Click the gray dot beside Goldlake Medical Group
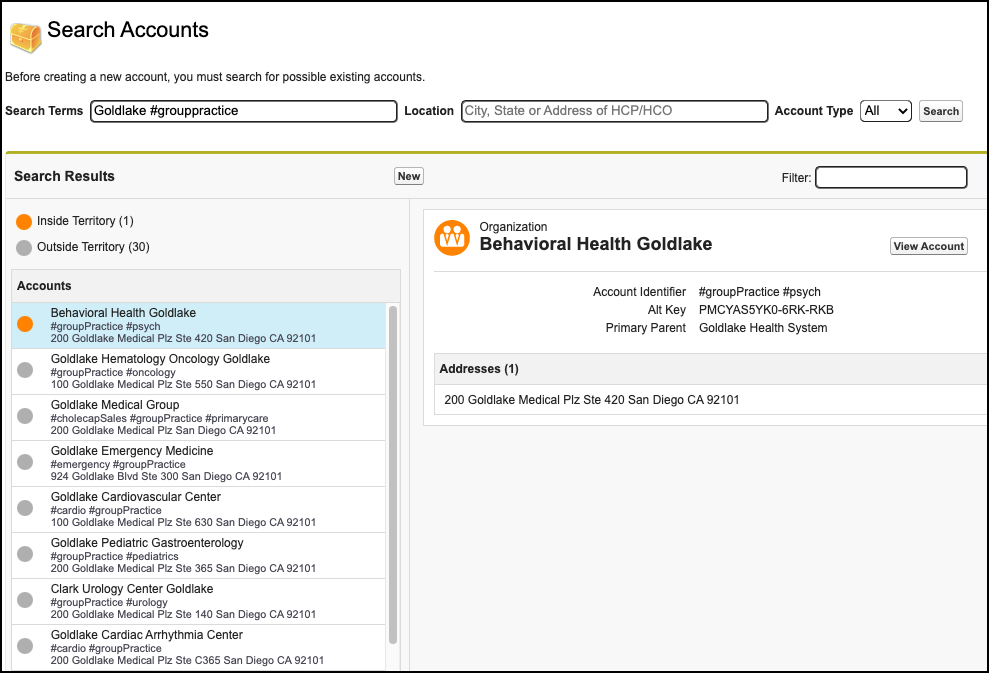This screenshot has height=673, width=989. point(25,417)
